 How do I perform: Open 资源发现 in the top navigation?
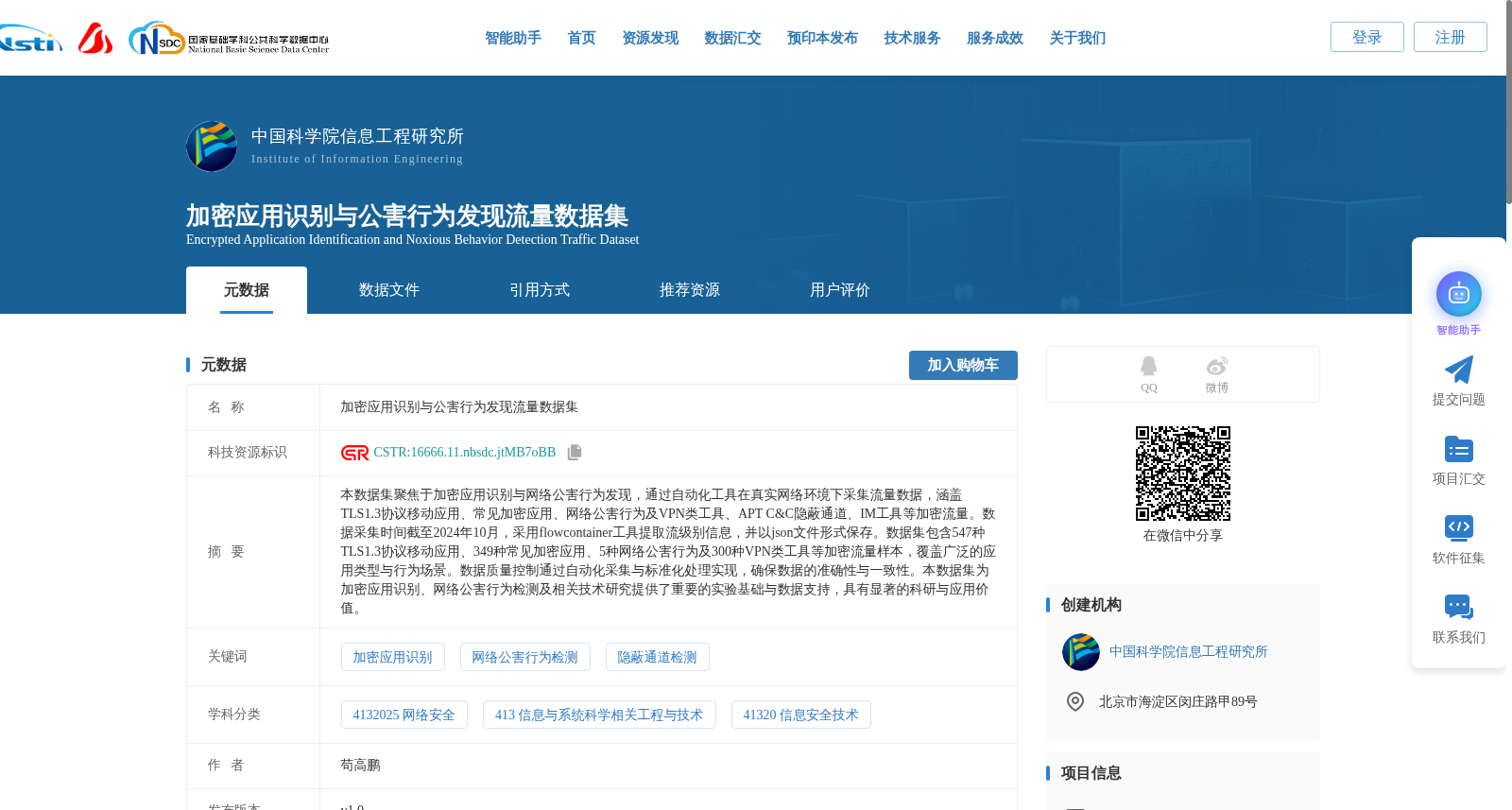point(650,38)
